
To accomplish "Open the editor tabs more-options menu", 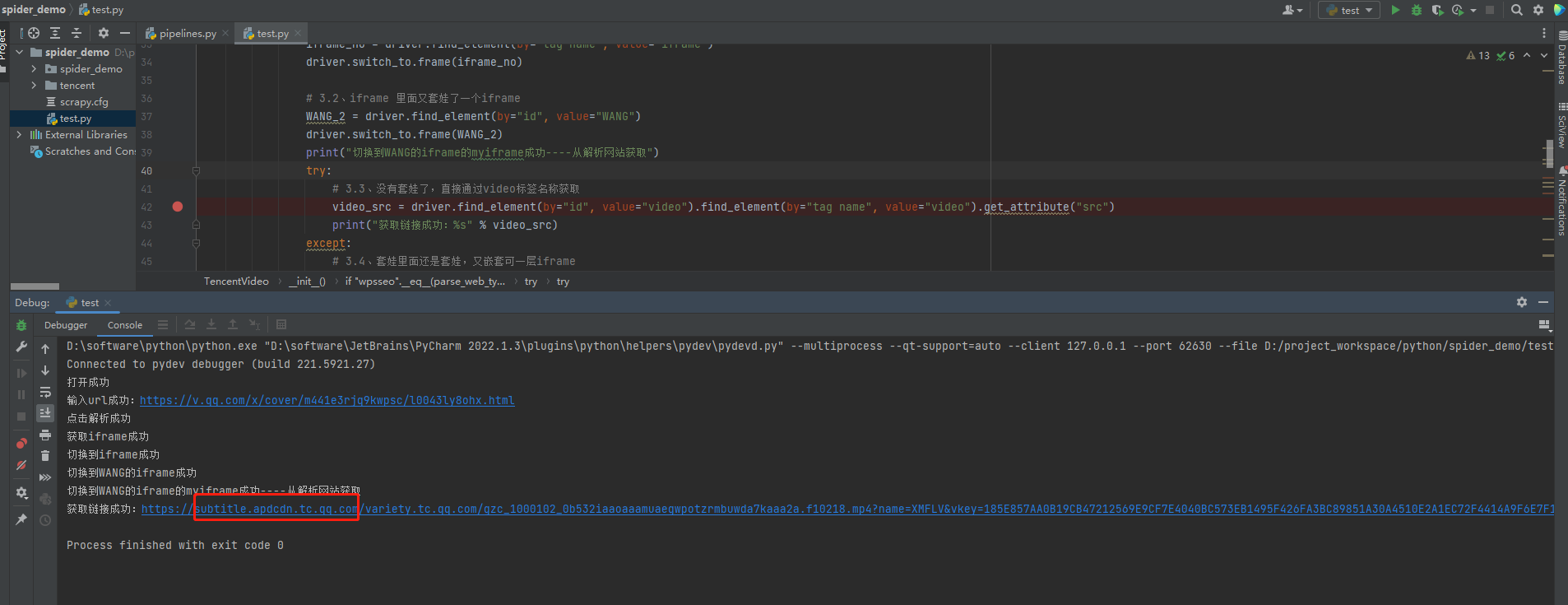I will point(1543,33).
